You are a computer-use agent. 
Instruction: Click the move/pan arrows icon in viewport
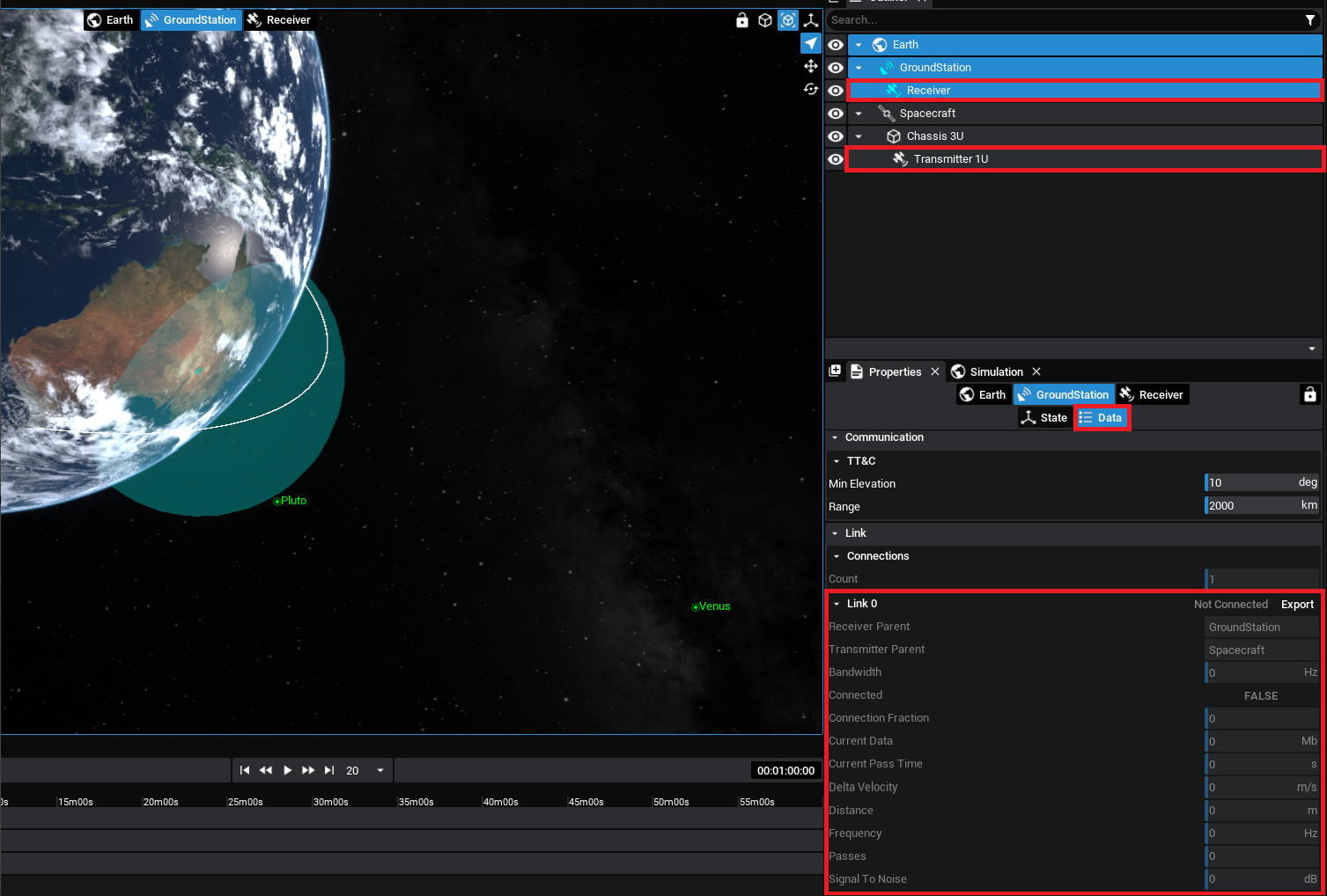[811, 66]
